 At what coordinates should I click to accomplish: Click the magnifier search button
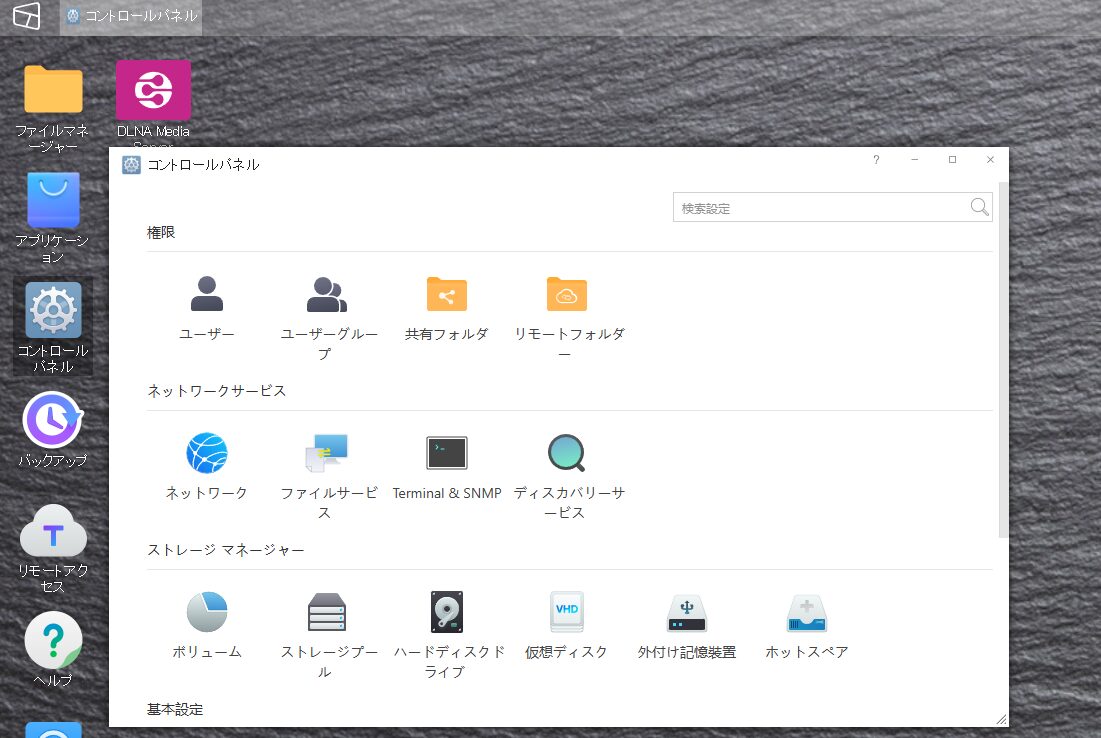point(979,208)
